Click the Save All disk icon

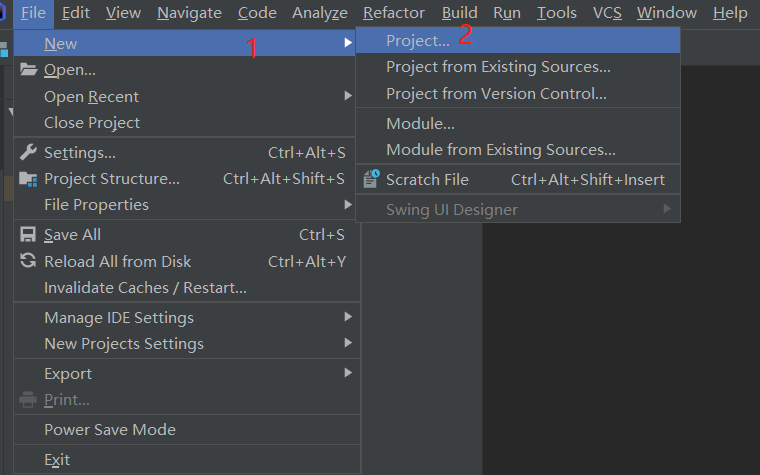28,235
